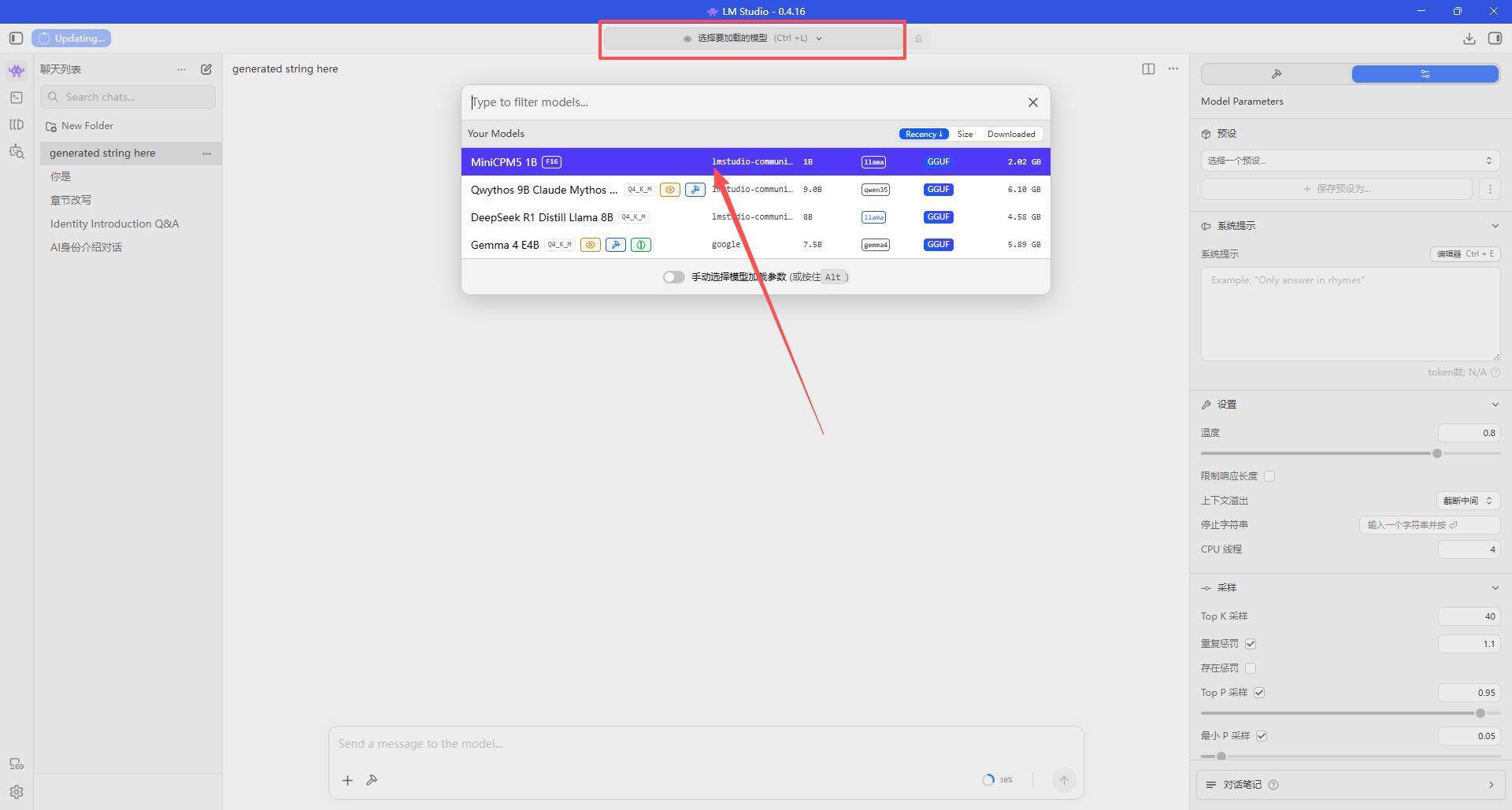Enable the 限制响应长度 checkbox
This screenshot has height=810, width=1512.
(1269, 476)
